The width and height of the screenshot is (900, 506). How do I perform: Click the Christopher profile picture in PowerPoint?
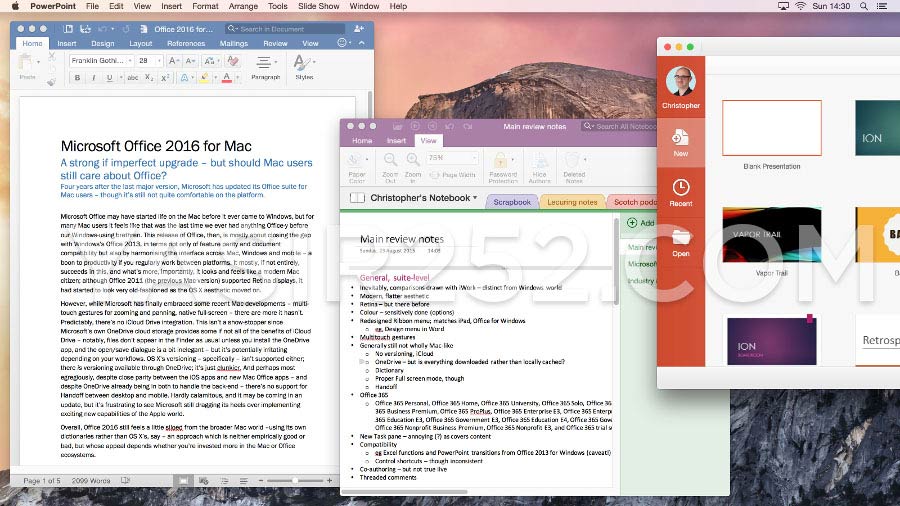[681, 81]
